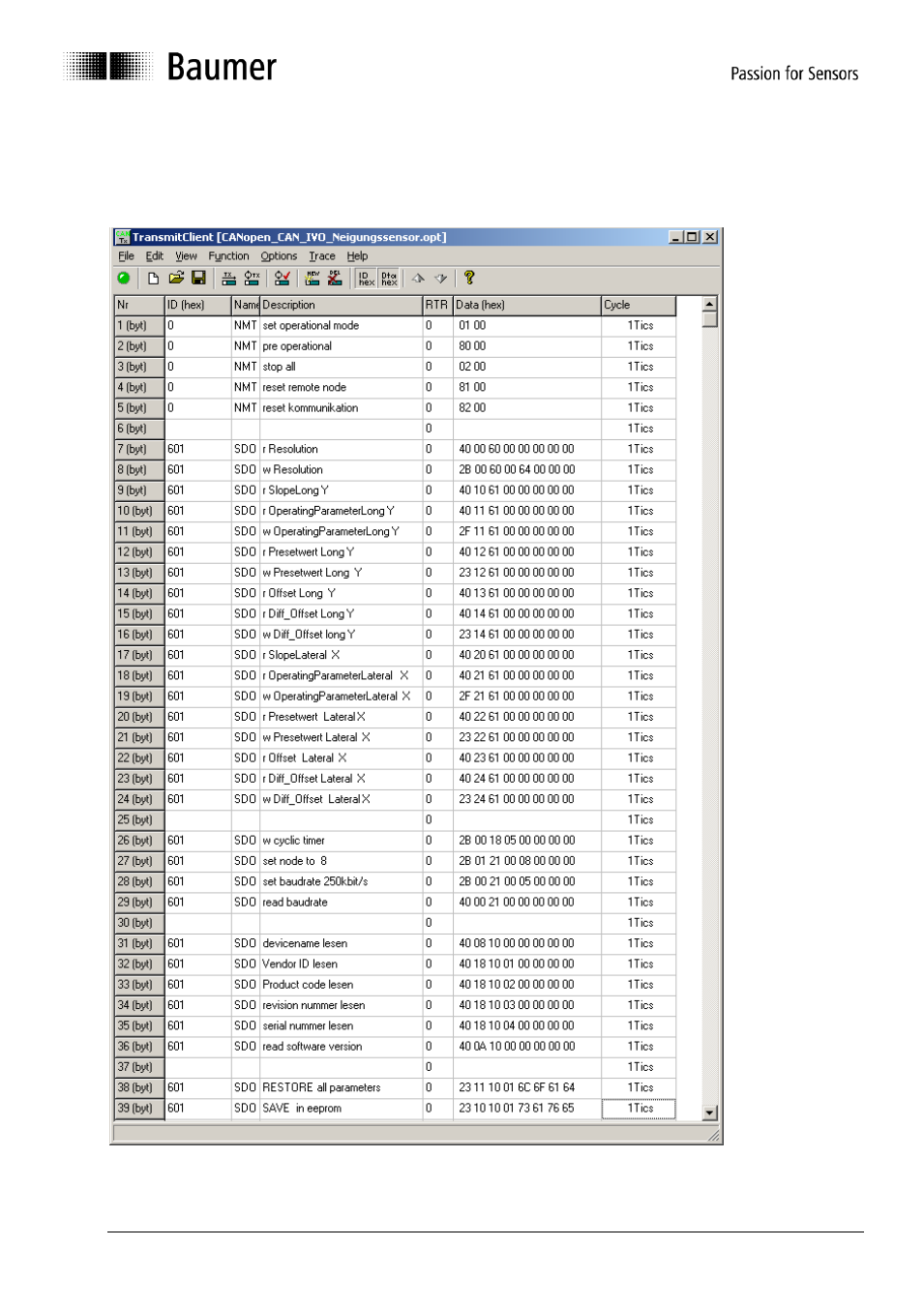Viewport: 924px width, 1306px height.
Task: Toggle the ID hex display button
Action: (x=366, y=279)
